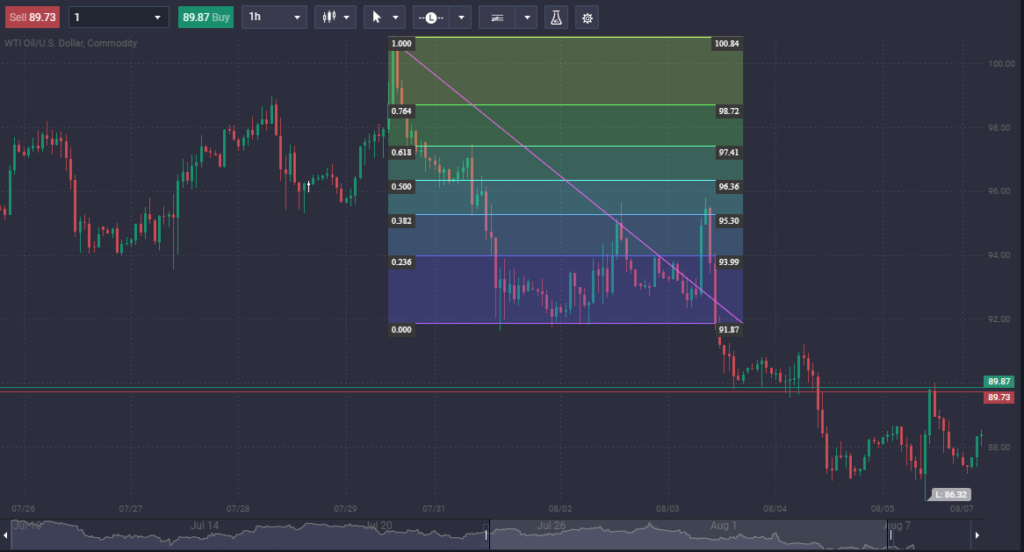Open the flask indicators icon

click(556, 17)
